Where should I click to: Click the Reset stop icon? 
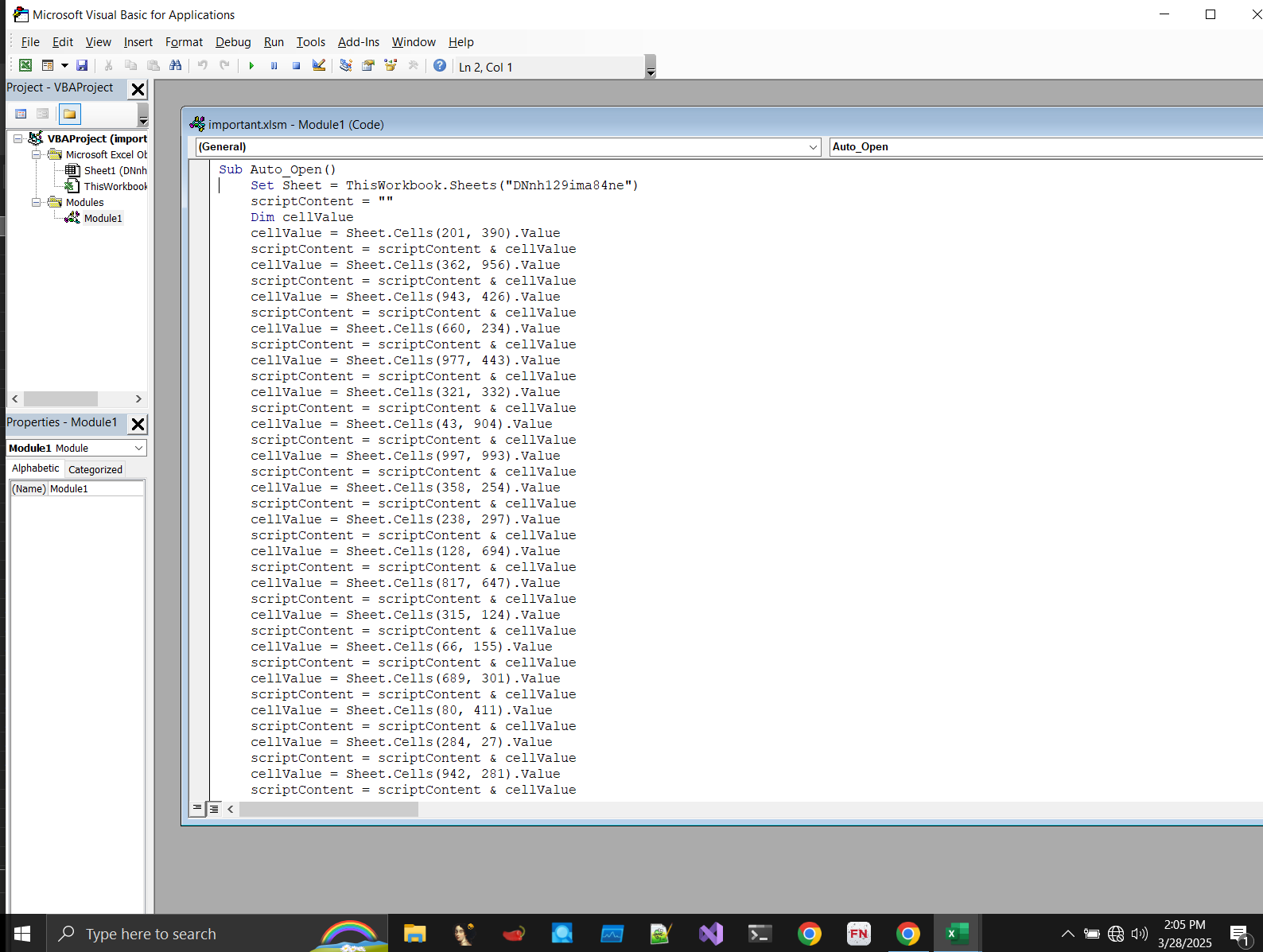(x=296, y=66)
